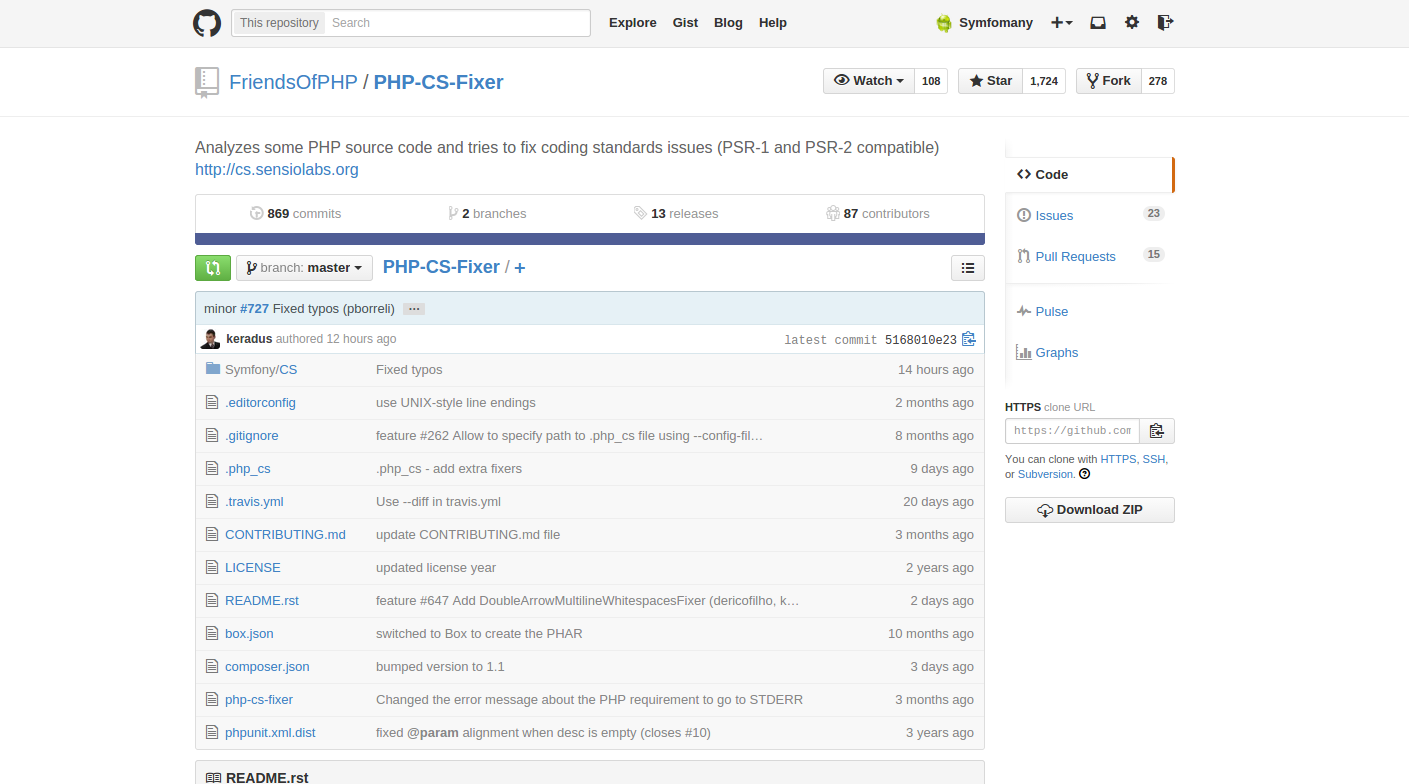Click the Subversion clone option link
The width and height of the screenshot is (1409, 784).
tap(1045, 474)
